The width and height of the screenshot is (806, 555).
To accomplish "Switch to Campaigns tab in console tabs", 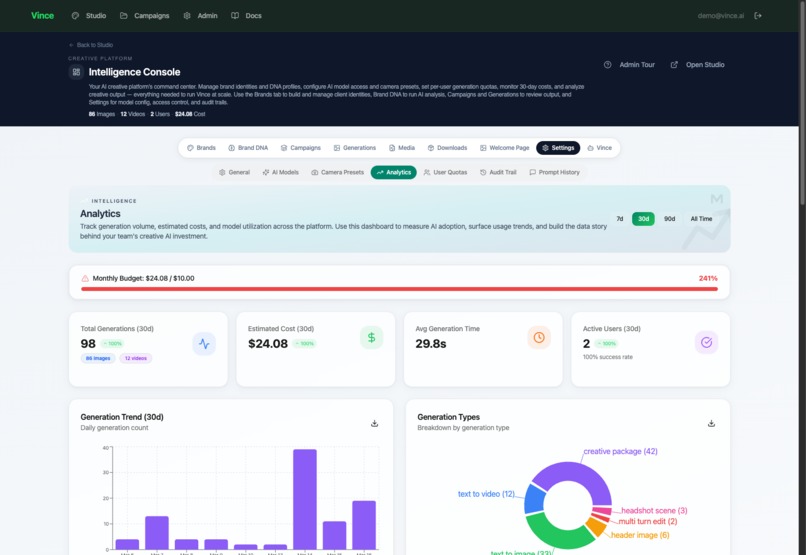I will click(301, 148).
